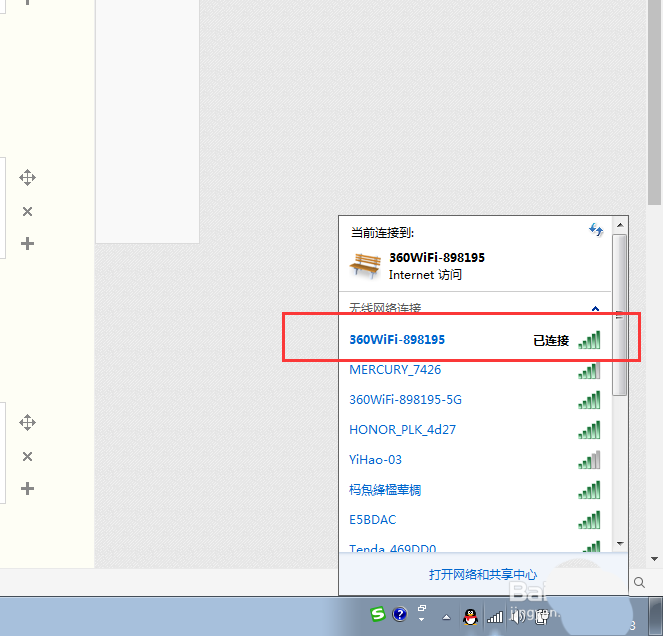Viewport: 663px width, 636px height.
Task: Select the 360WiFi-898195-5G network
Action: (x=475, y=400)
